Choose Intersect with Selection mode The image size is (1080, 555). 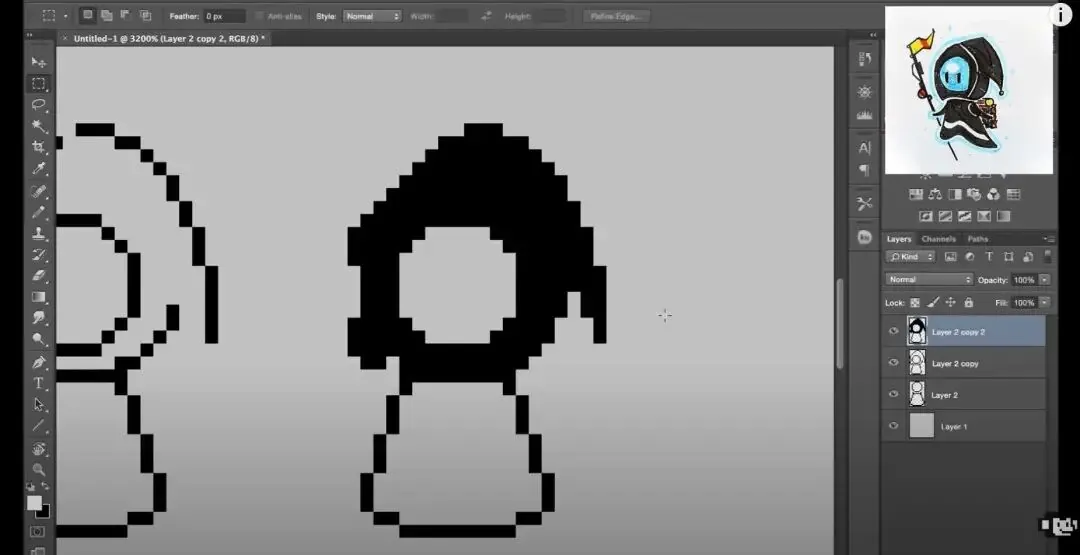145,15
